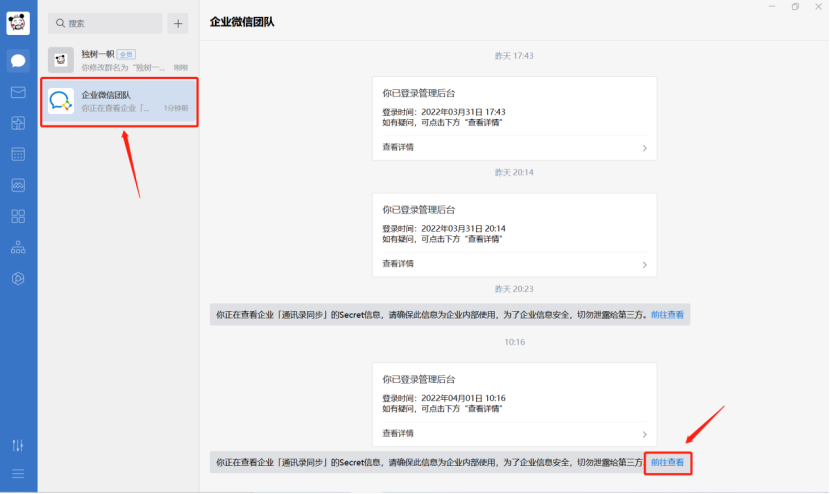830x494 pixels.
Task: Open the hexagon play icon in the sidebar
Action: point(18,279)
